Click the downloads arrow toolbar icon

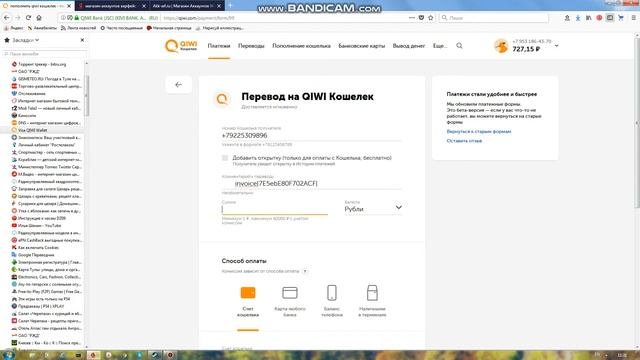pyautogui.click(x=578, y=18)
